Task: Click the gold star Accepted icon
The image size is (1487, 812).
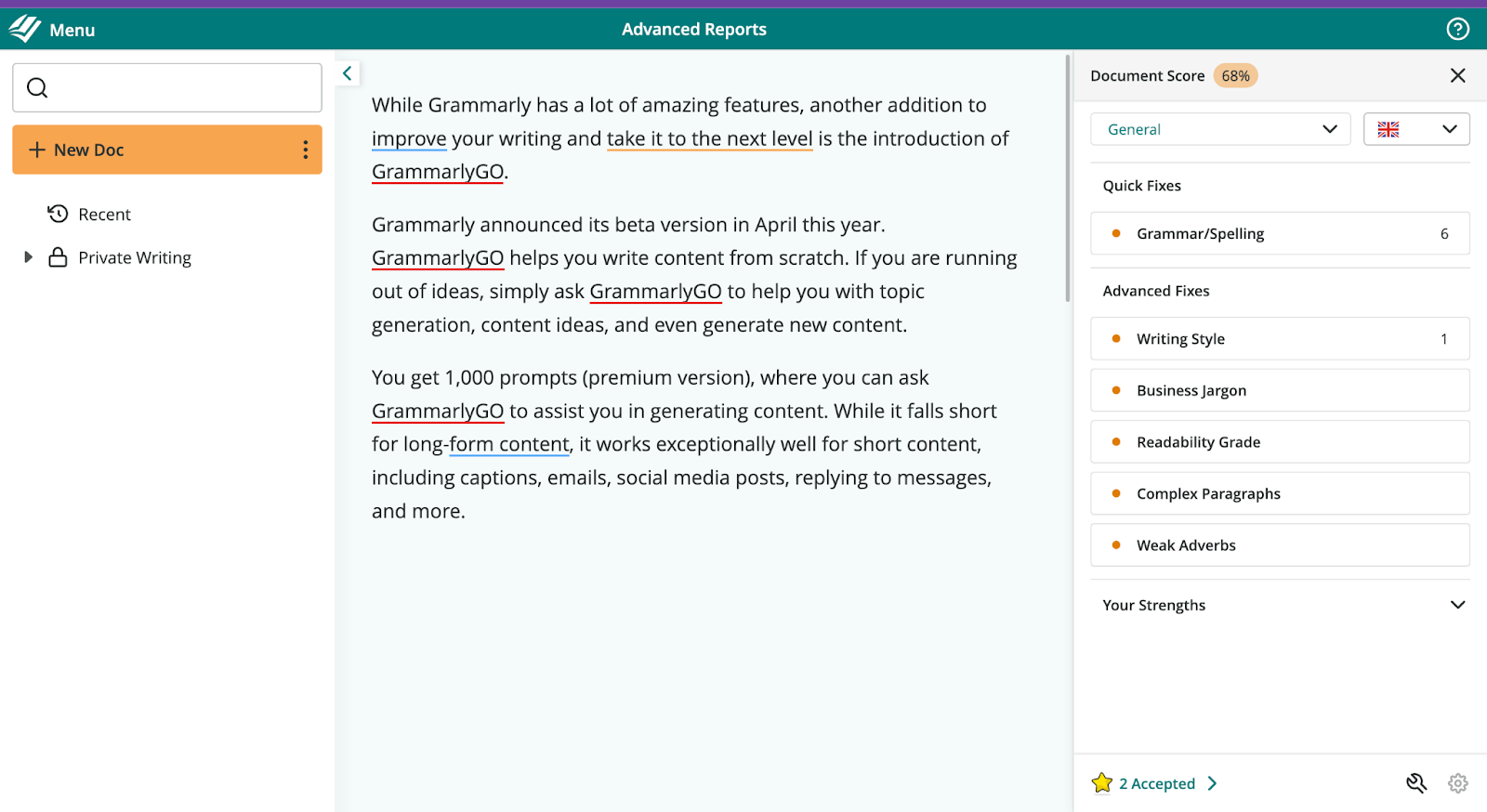Action: pos(1102,783)
